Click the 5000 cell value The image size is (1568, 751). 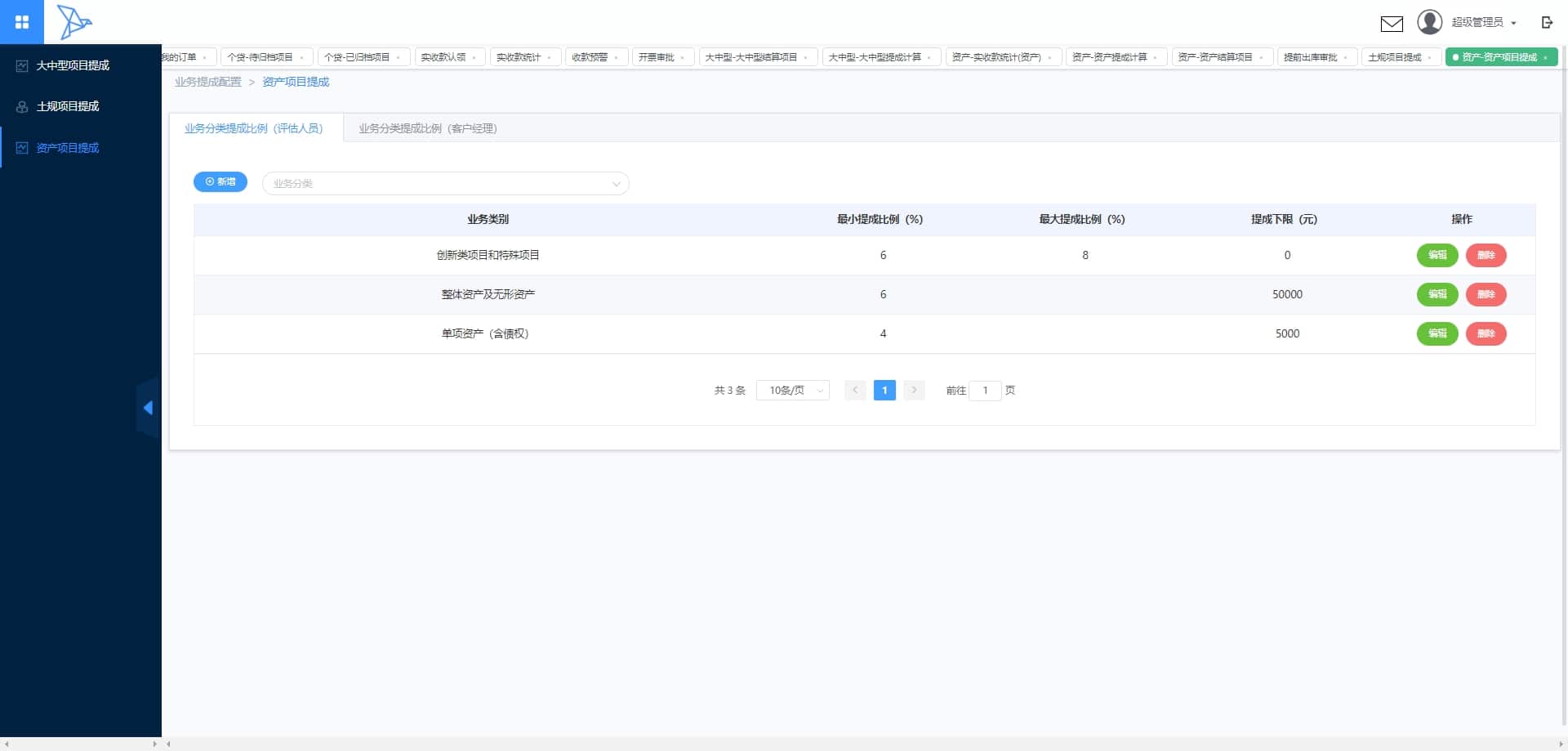[1287, 333]
